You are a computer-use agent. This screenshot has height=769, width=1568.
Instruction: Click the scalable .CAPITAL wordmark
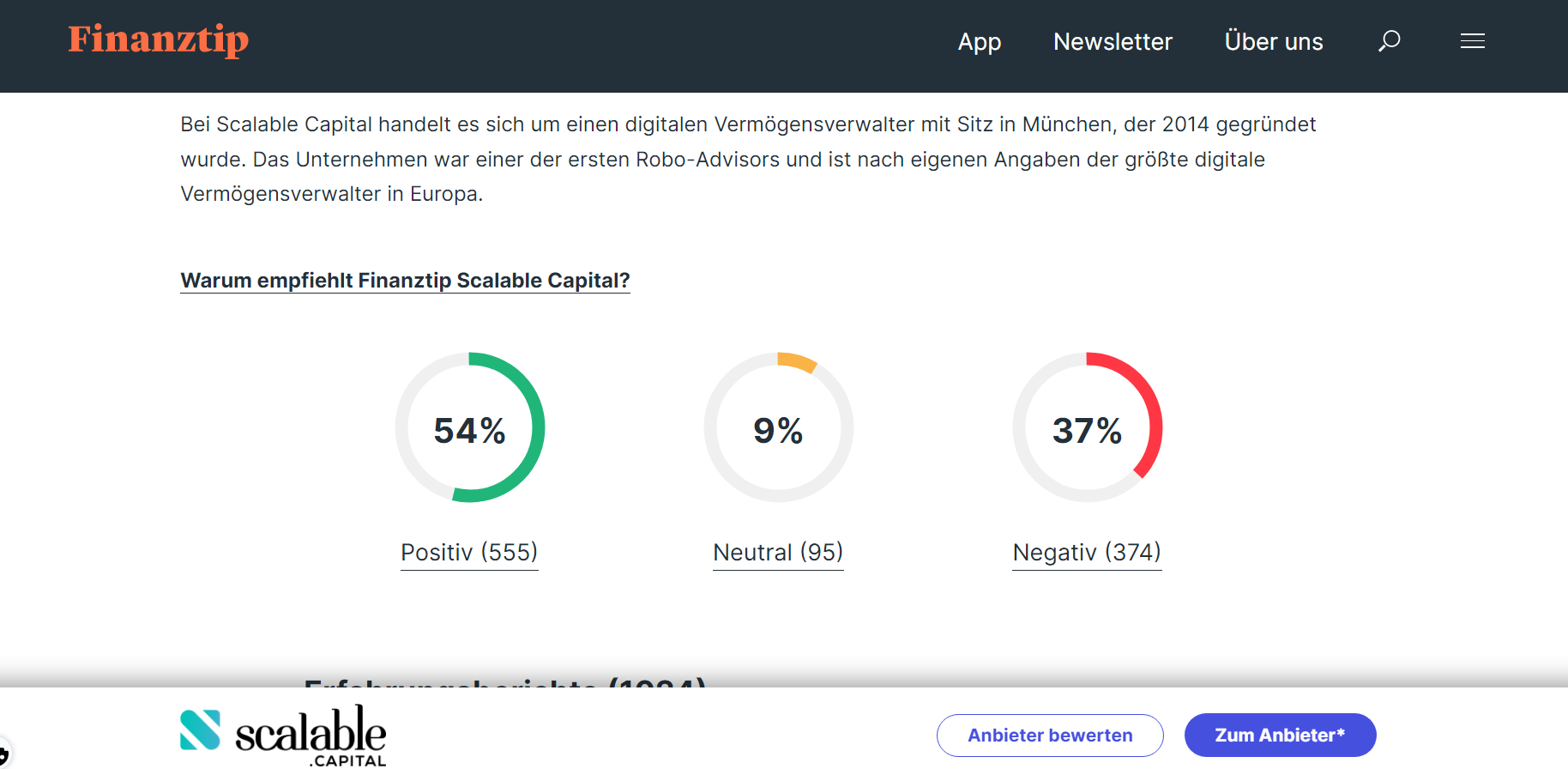click(x=311, y=736)
